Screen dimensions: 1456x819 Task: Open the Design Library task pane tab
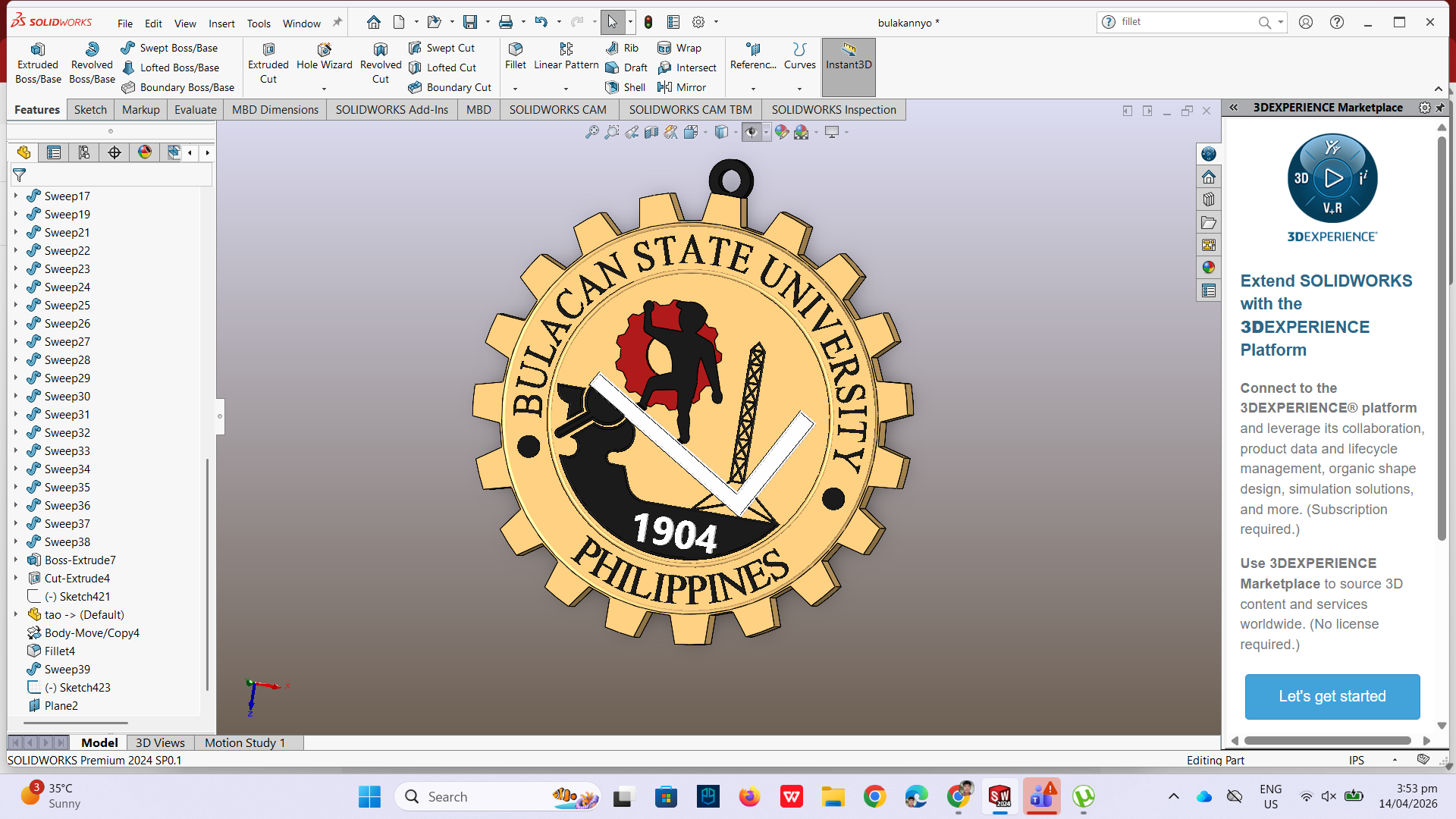[x=1209, y=199]
